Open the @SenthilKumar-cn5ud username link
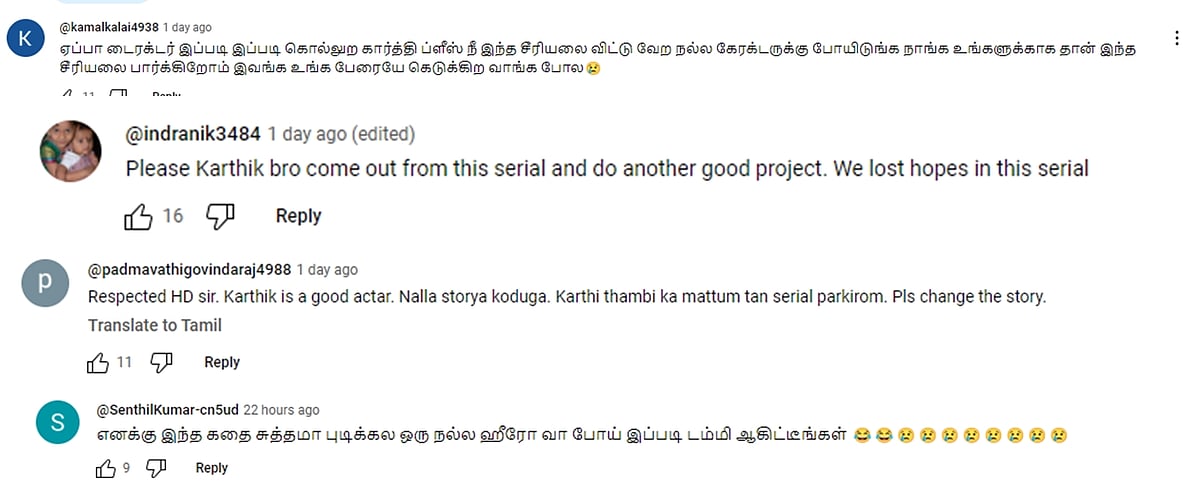 166,410
